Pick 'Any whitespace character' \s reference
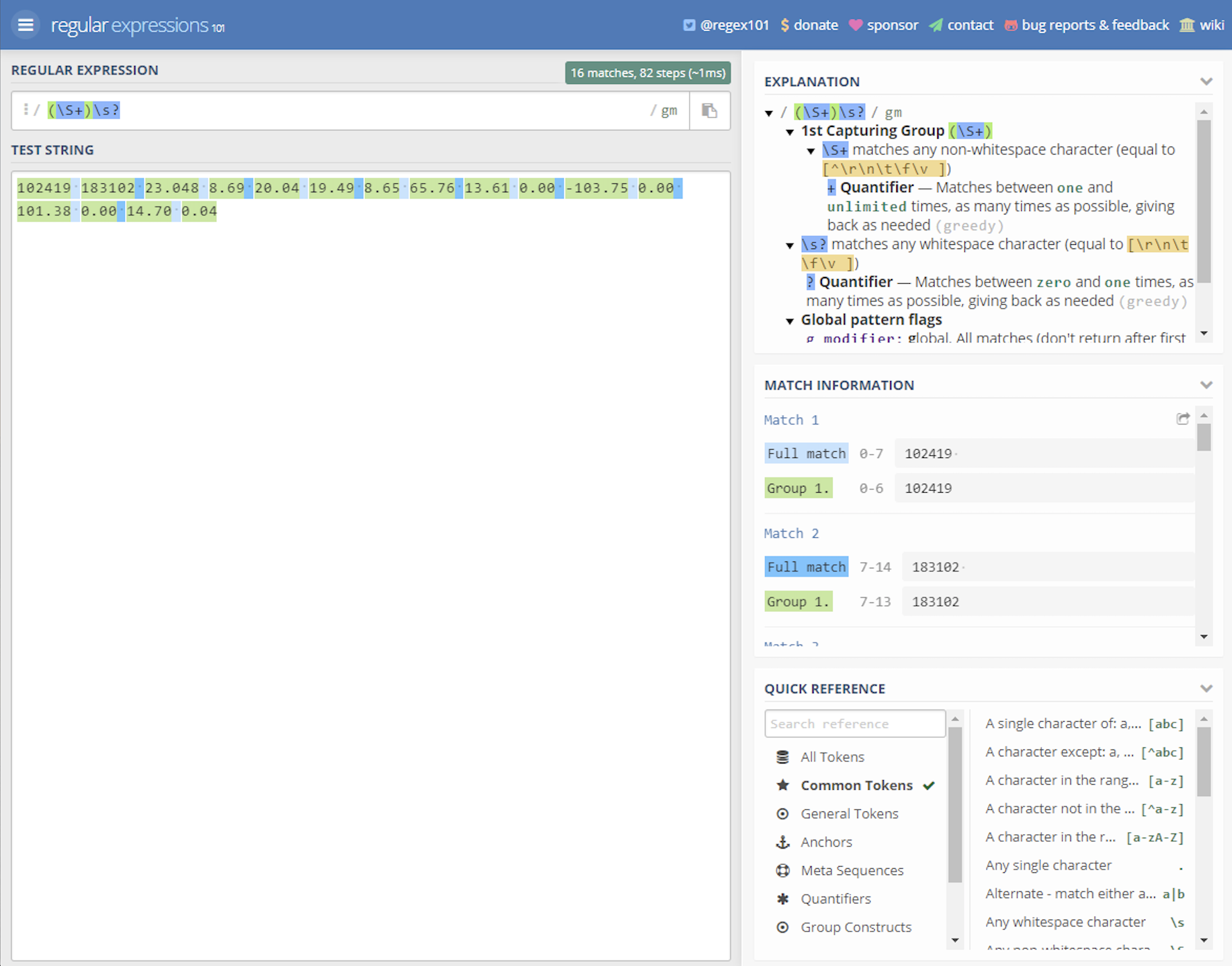Viewport: 1232px width, 966px height. coord(1084,923)
